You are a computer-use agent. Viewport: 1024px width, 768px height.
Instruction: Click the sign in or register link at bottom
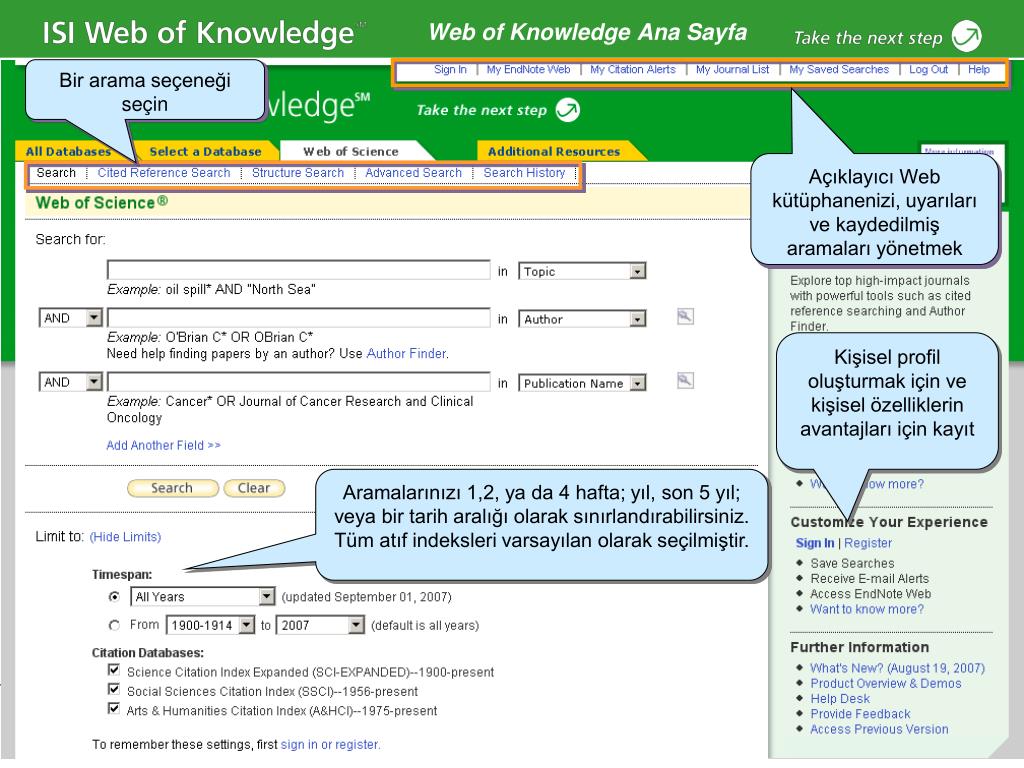pyautogui.click(x=330, y=744)
